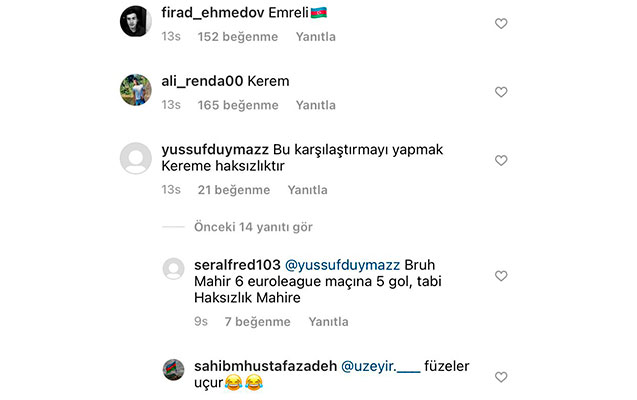Expand Önceki 14 yanıtı gör replies

coord(253,227)
